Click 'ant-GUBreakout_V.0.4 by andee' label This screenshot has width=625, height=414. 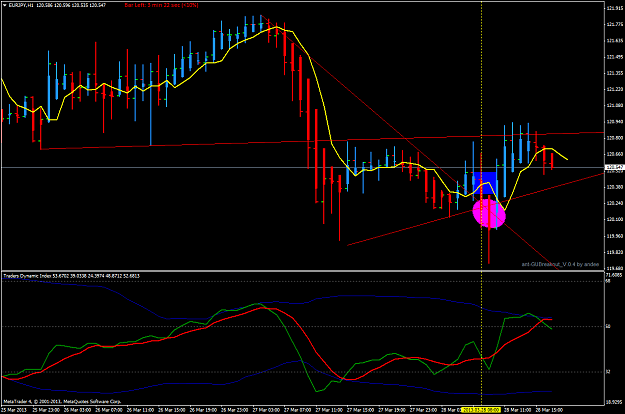click(560, 264)
